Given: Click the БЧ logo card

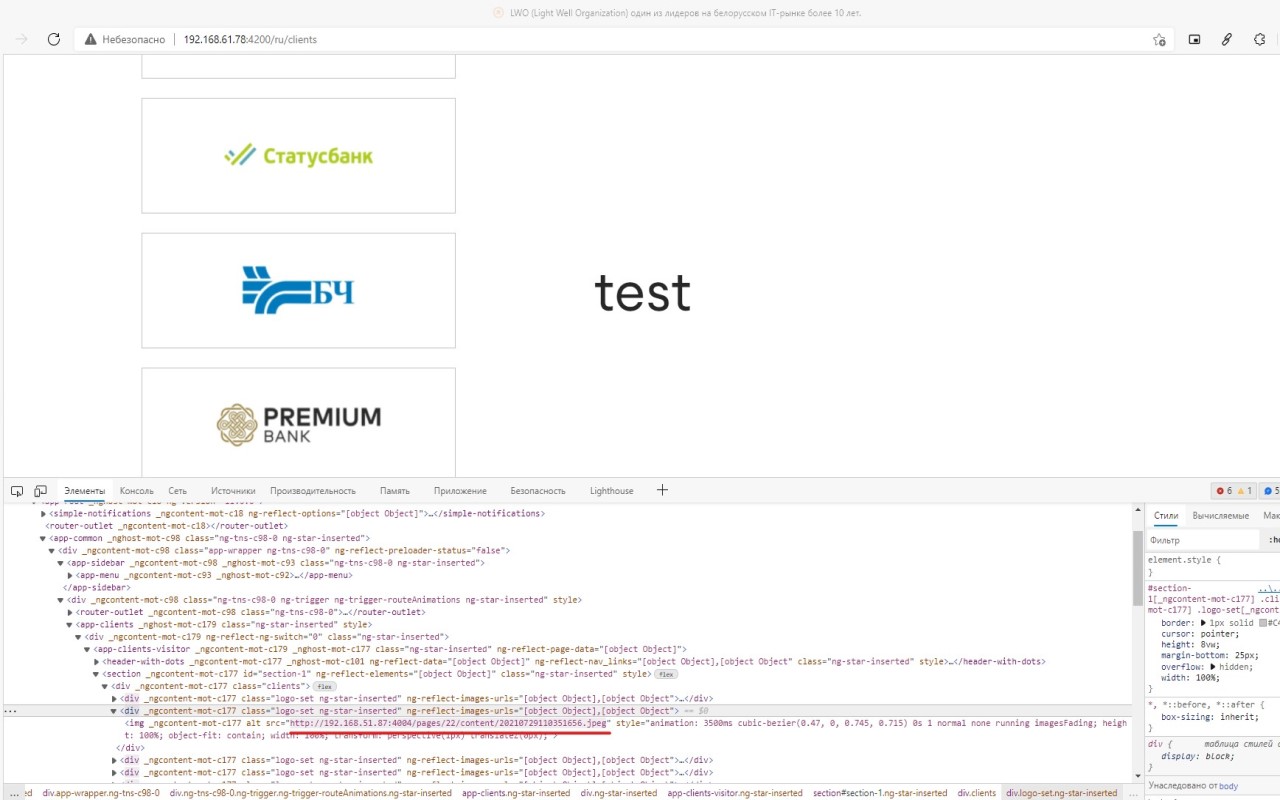Looking at the screenshot, I should (x=298, y=291).
